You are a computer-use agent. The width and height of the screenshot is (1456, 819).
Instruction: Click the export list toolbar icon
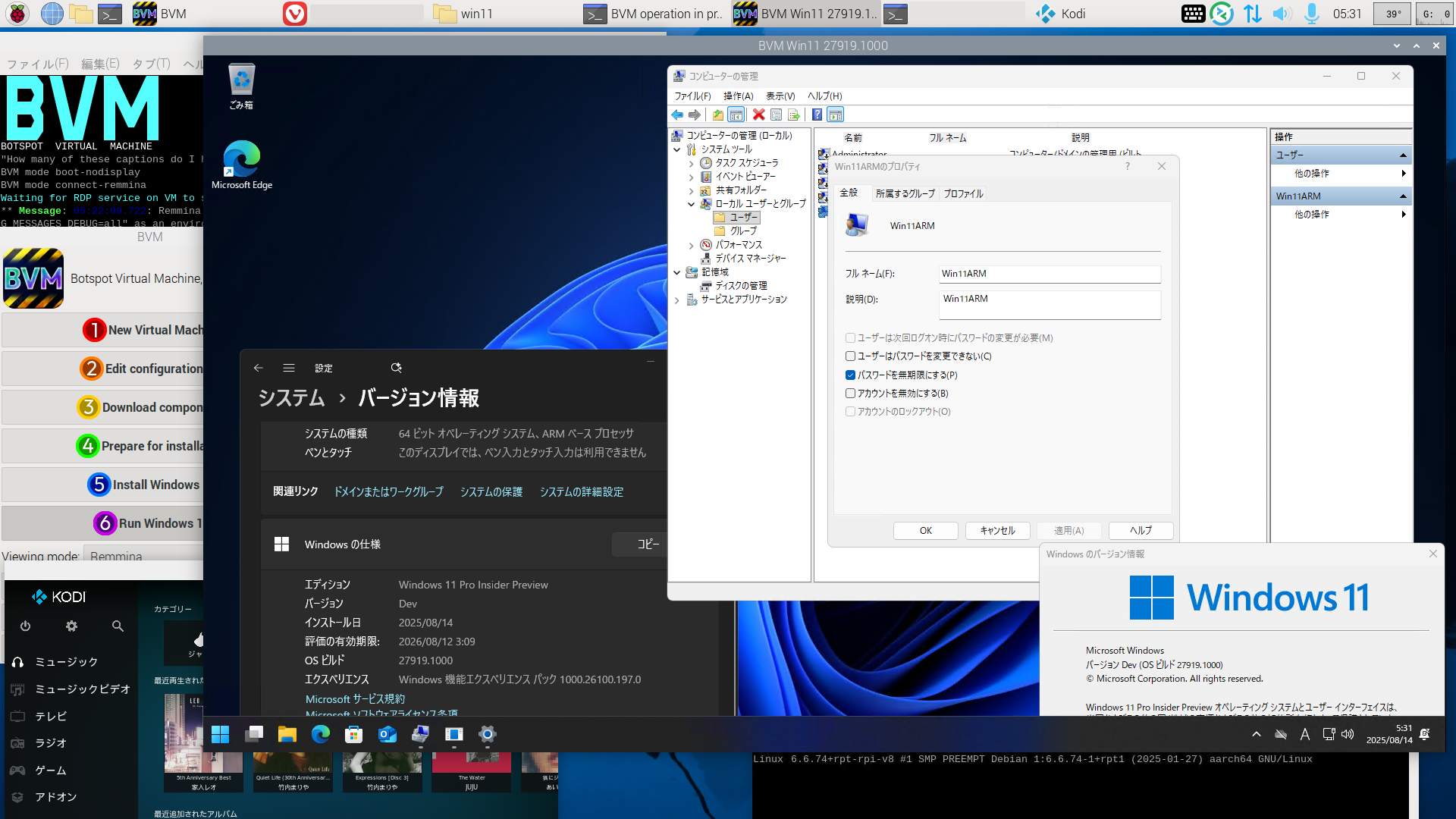(x=793, y=115)
